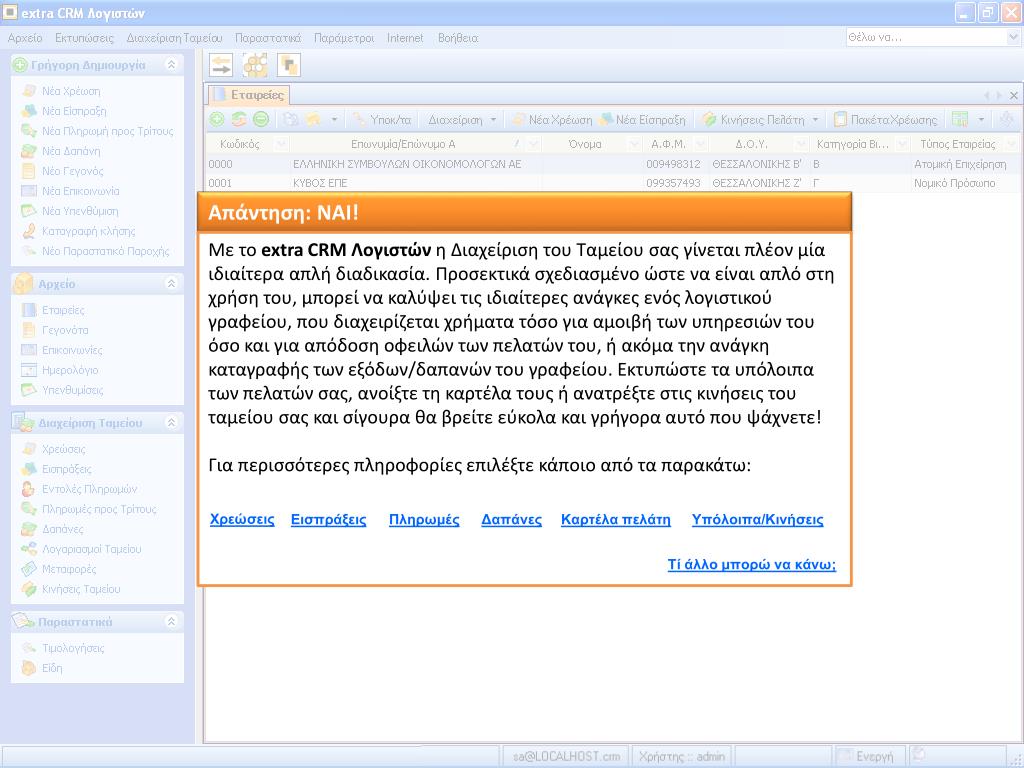The image size is (1024, 768).
Task: Click the Υποκ/τα toolbar button
Action: [x=382, y=120]
